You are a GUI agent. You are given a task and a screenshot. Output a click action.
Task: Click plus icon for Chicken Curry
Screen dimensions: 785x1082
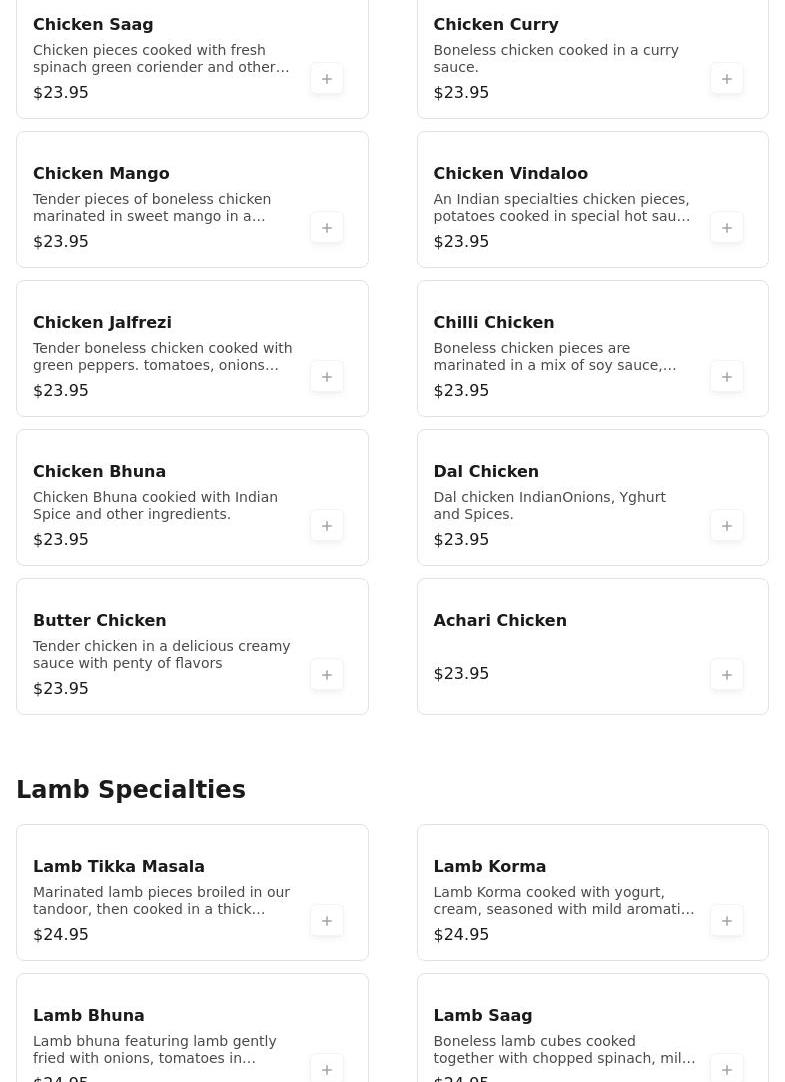727,79
